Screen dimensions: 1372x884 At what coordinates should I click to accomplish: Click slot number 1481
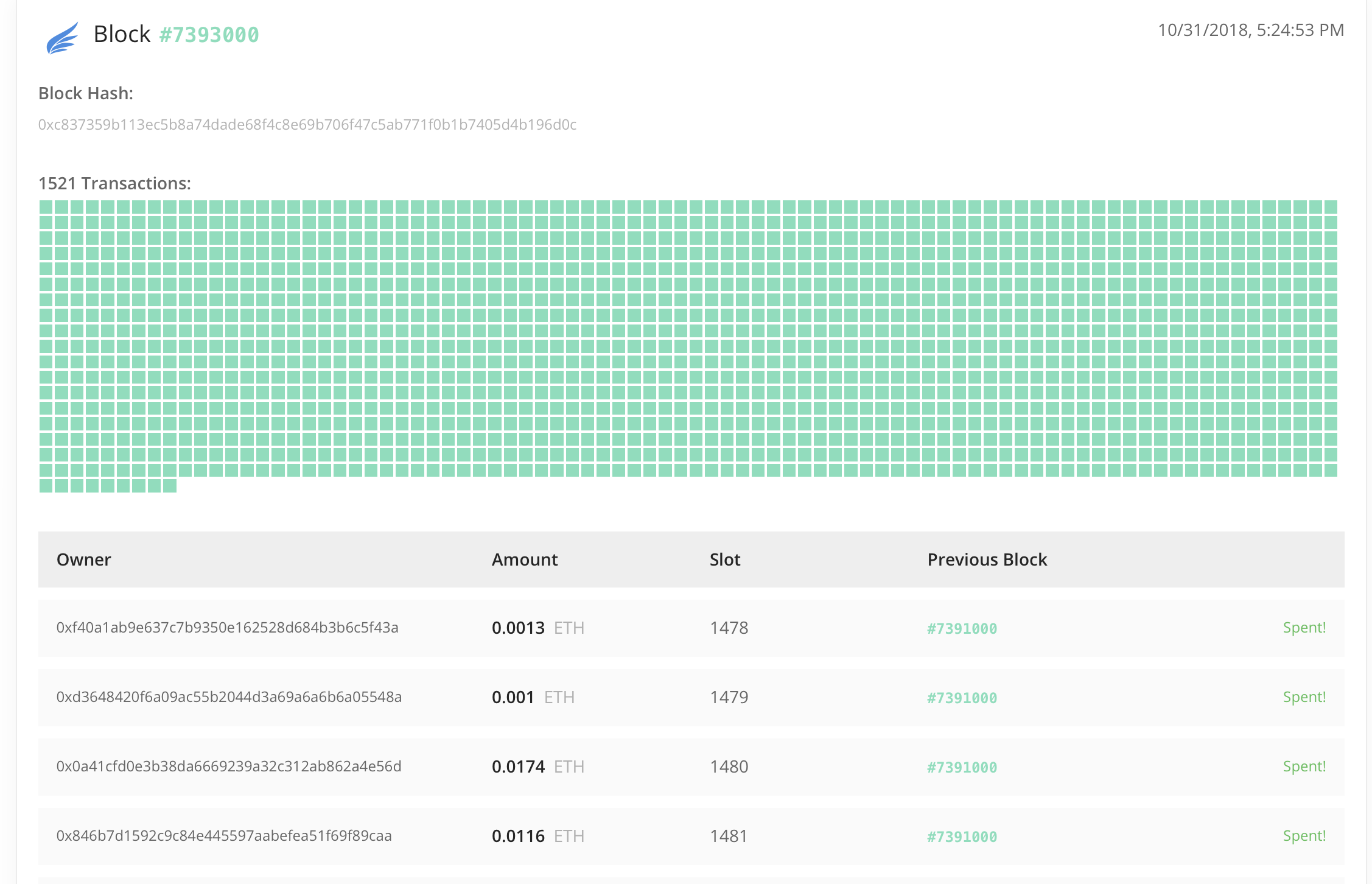click(729, 836)
